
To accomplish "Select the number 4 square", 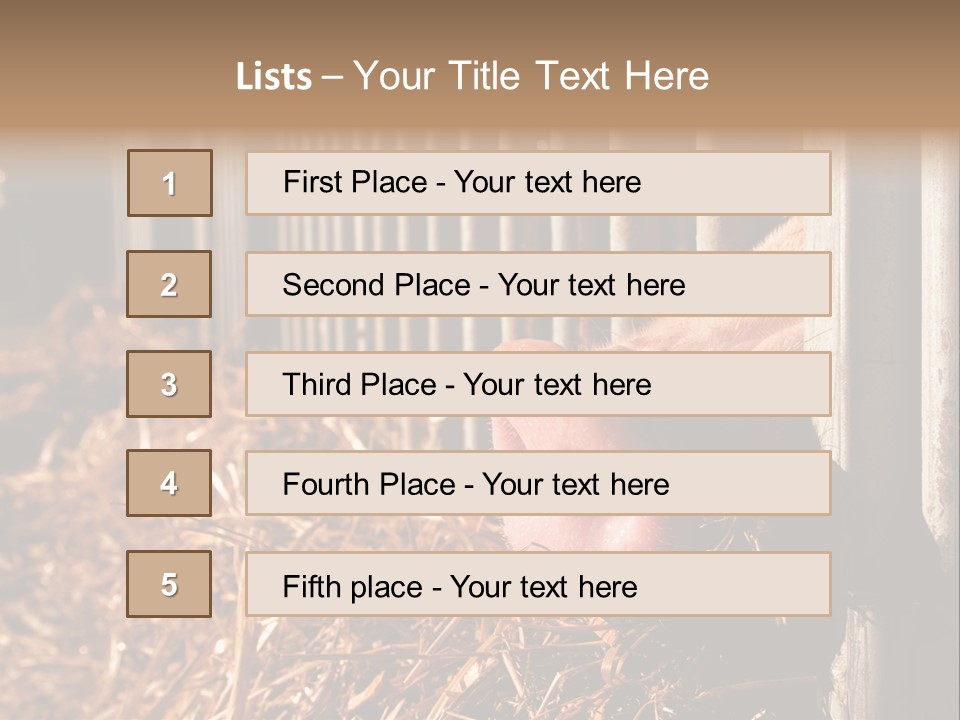I will (x=169, y=483).
